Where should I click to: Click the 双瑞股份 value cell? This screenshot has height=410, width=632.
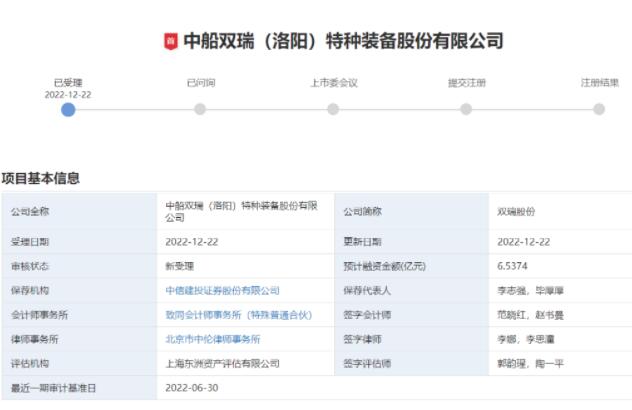(x=561, y=211)
